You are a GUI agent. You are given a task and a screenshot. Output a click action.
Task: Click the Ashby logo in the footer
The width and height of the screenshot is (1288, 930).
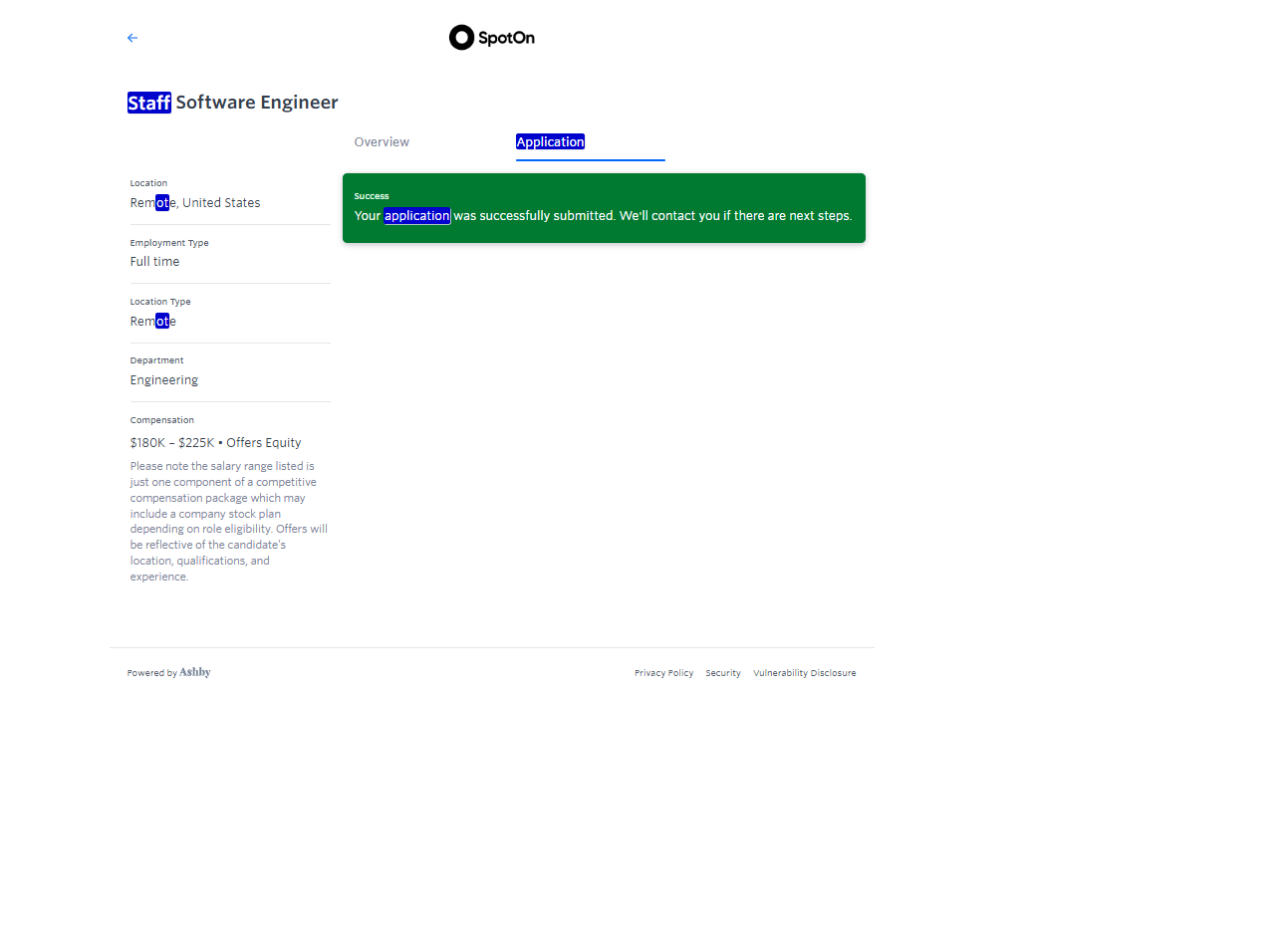click(195, 672)
